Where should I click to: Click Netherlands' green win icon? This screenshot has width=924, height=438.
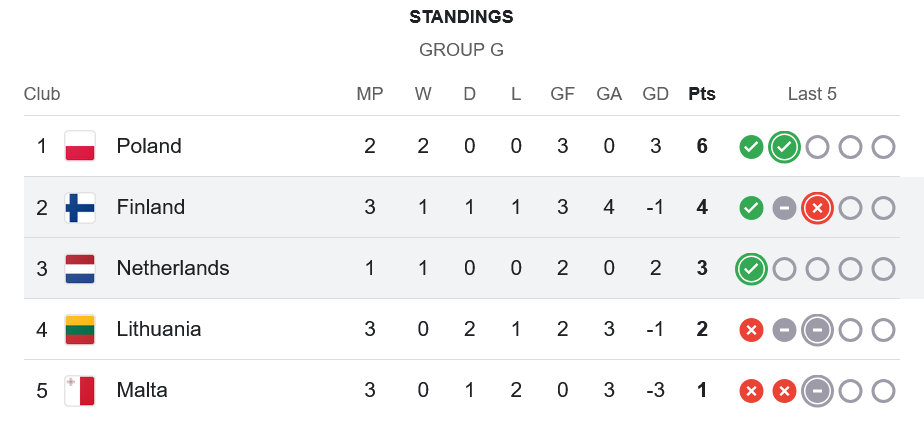(x=751, y=269)
